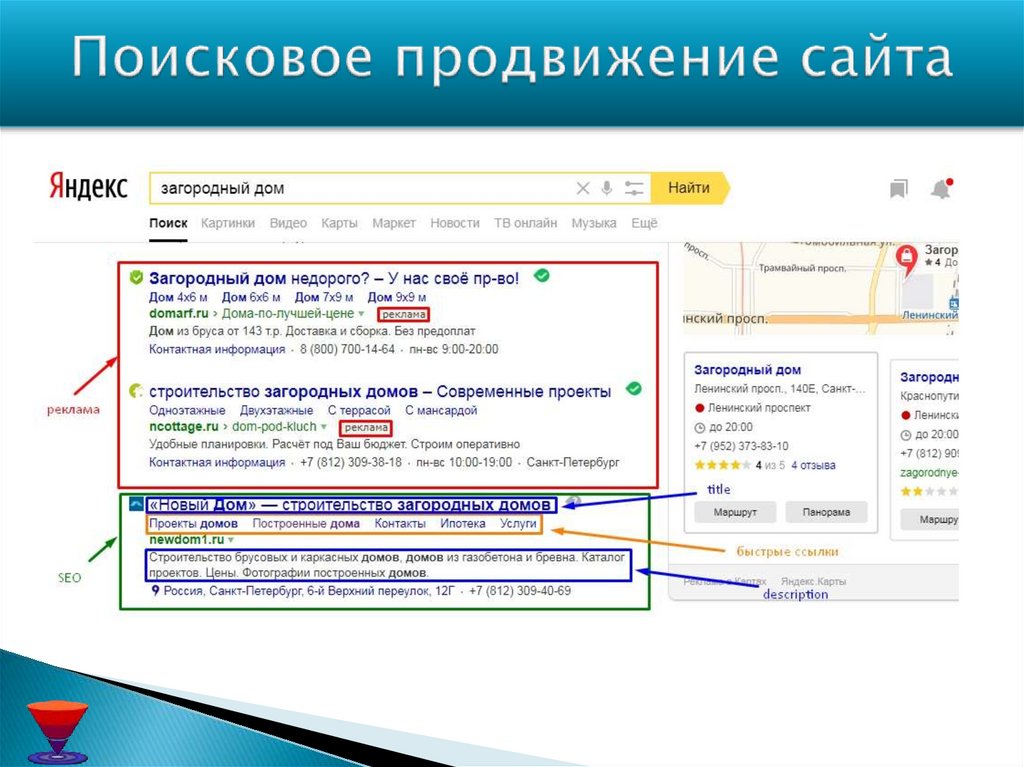Click the Двухэтажные quick link
This screenshot has height=767, width=1024.
click(276, 410)
